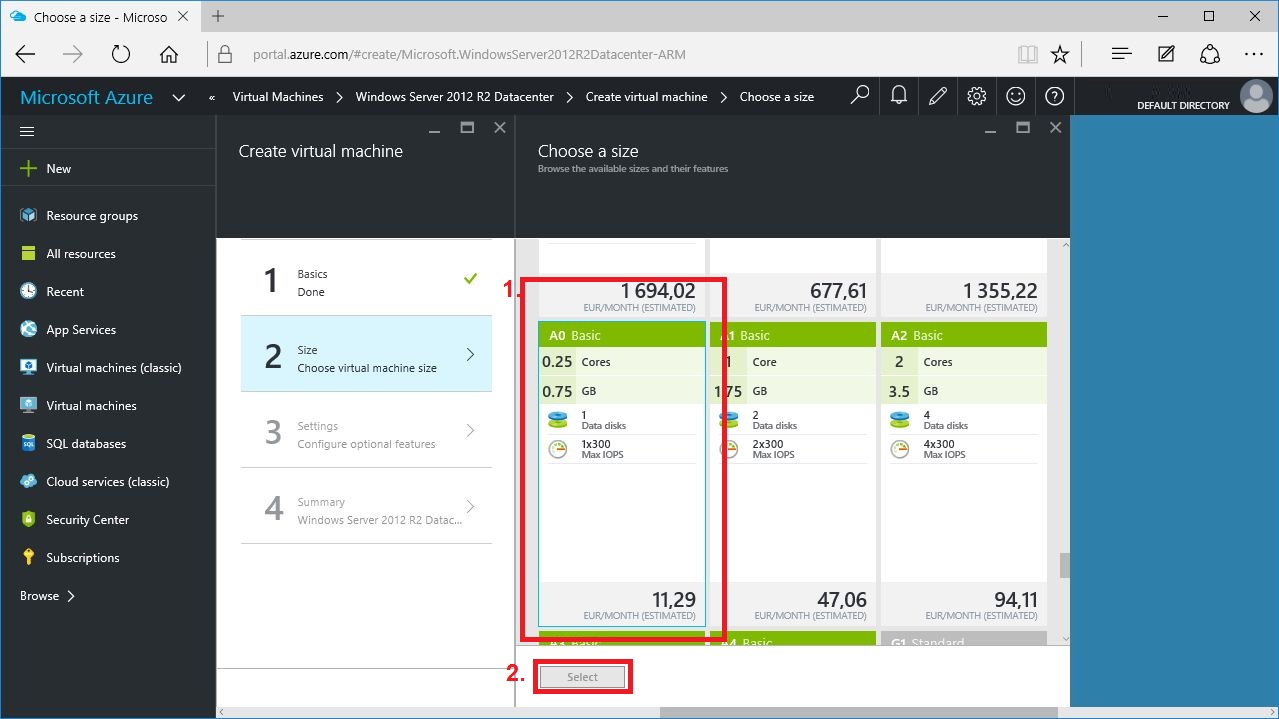Go to Create virtual machine breadcrumb
Image resolution: width=1279 pixels, height=719 pixels.
click(x=646, y=97)
